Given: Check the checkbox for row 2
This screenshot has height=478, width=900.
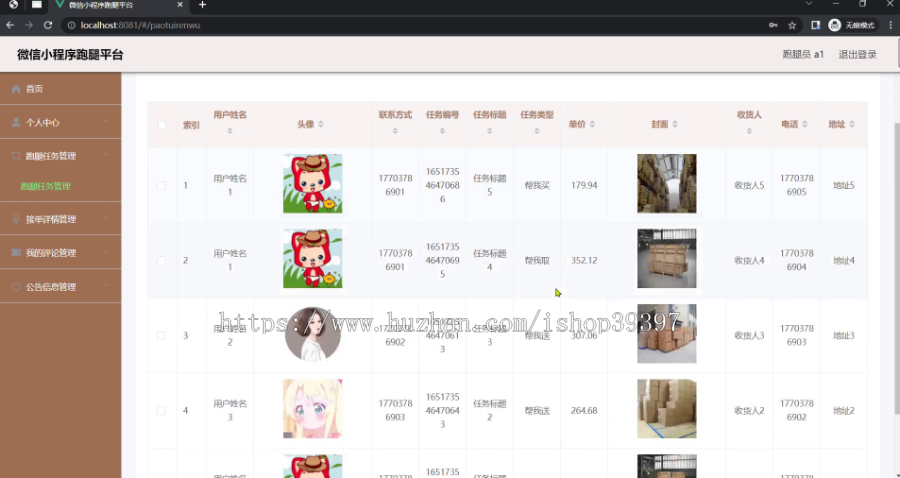Looking at the screenshot, I should 161,261.
